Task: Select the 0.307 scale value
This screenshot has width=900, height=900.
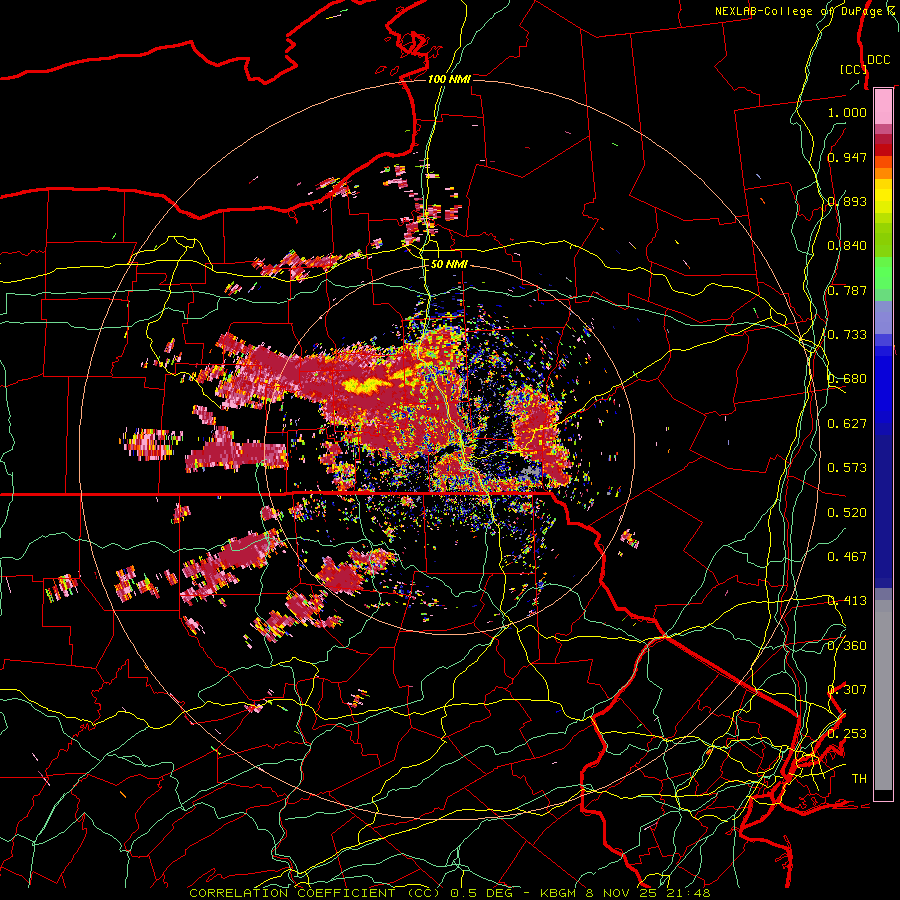Action: [847, 690]
